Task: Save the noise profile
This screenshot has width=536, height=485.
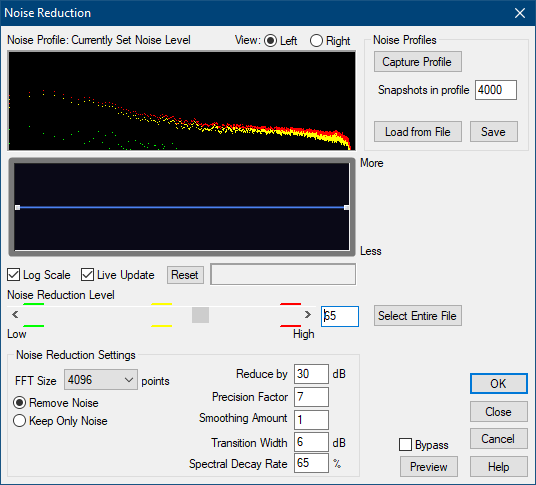Action: (x=494, y=132)
